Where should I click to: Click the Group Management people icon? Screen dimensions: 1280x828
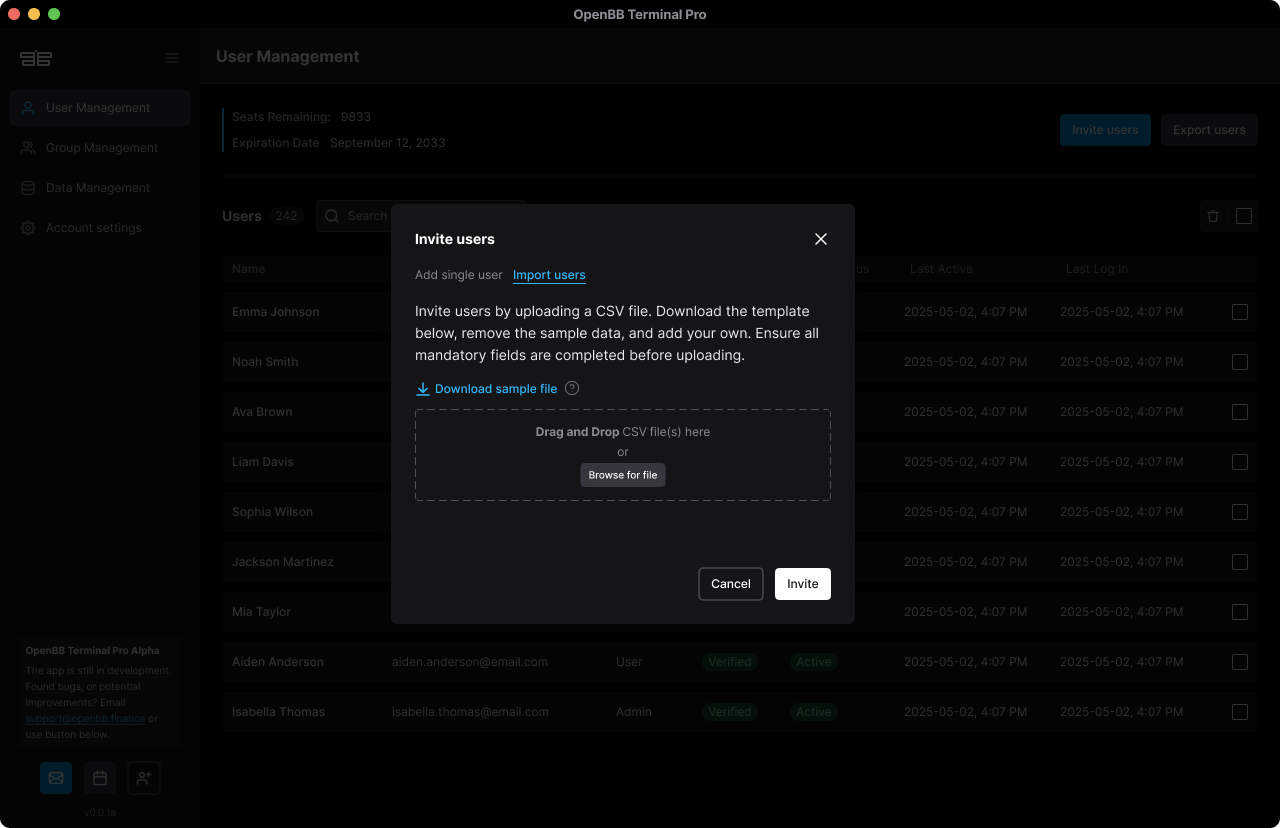coord(28,148)
